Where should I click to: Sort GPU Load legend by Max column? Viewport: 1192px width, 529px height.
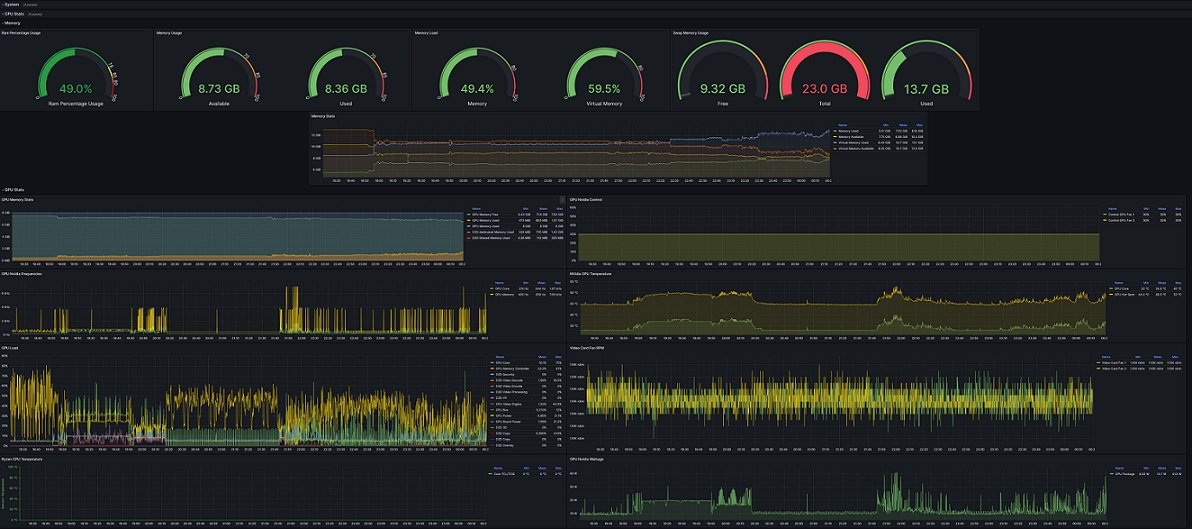point(559,356)
